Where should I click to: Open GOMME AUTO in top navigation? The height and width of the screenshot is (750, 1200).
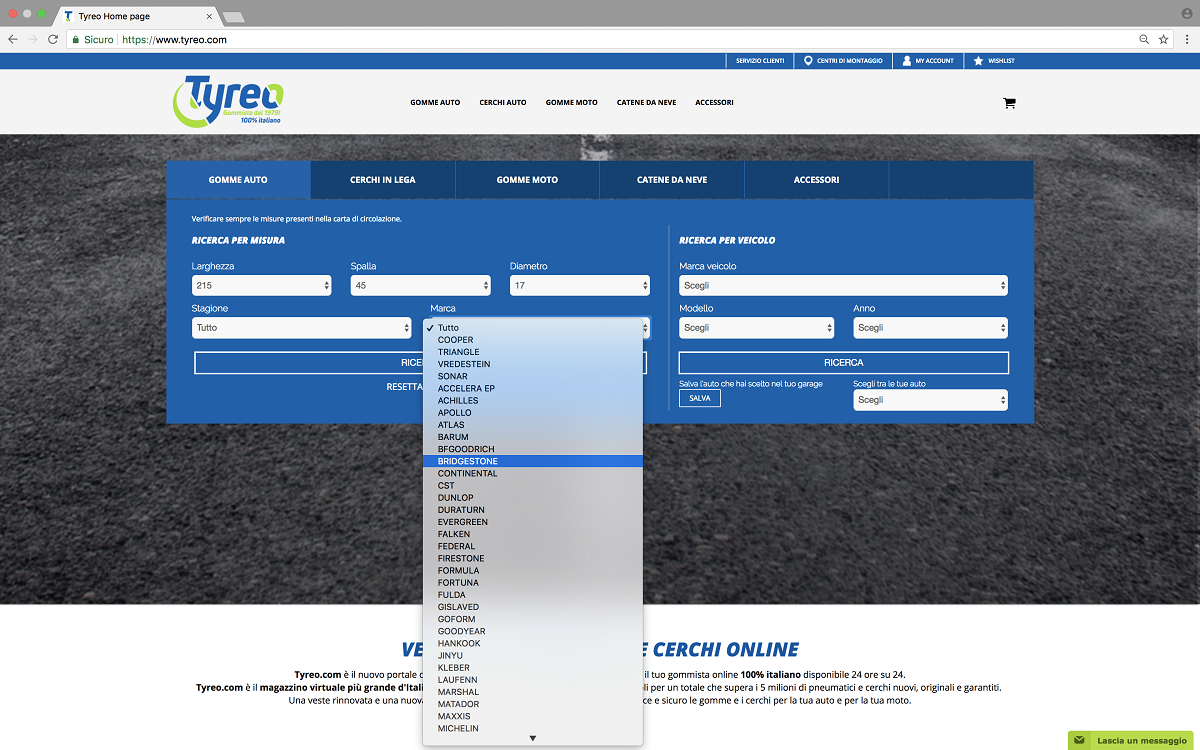(x=435, y=103)
